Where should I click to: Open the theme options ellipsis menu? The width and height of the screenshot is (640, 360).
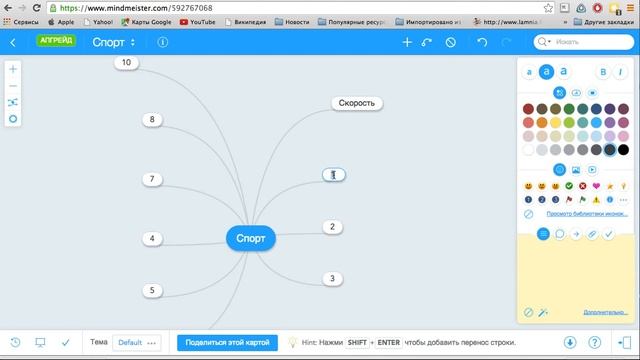coord(151,343)
